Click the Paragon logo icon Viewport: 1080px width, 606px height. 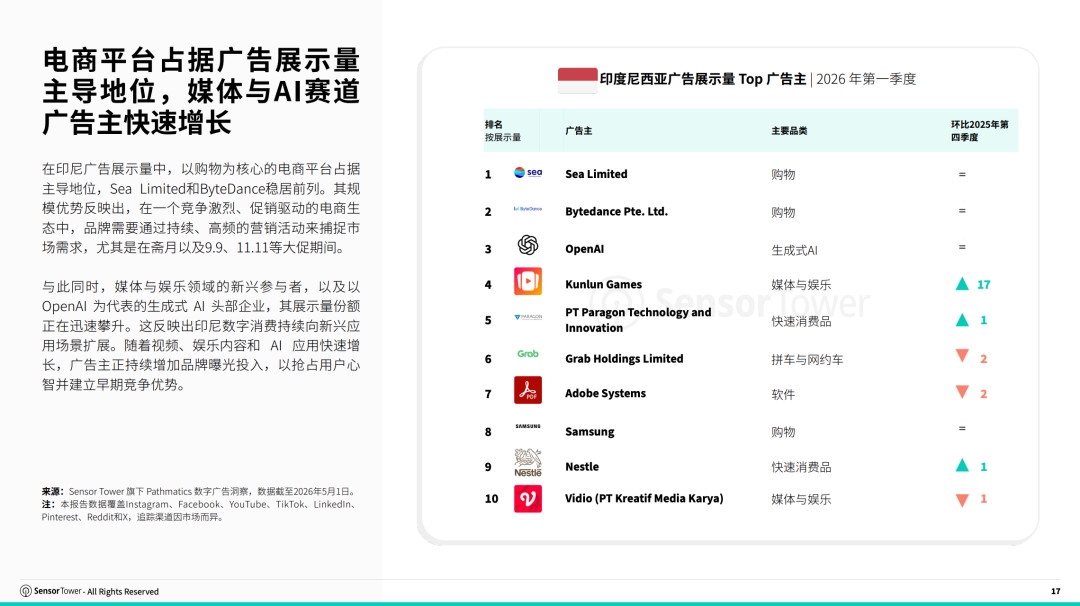[x=528, y=317]
